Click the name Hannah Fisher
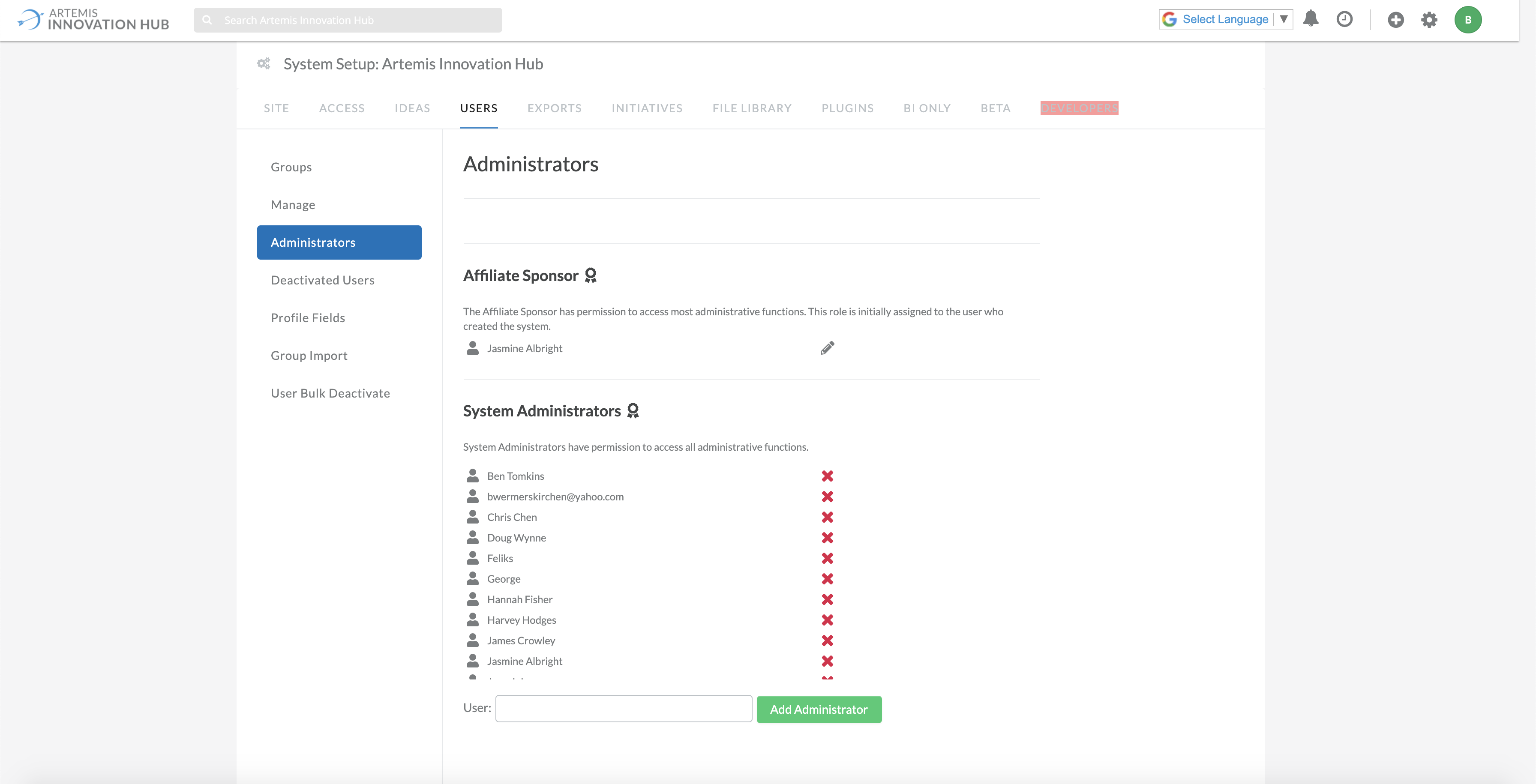Image resolution: width=1536 pixels, height=784 pixels. (519, 599)
